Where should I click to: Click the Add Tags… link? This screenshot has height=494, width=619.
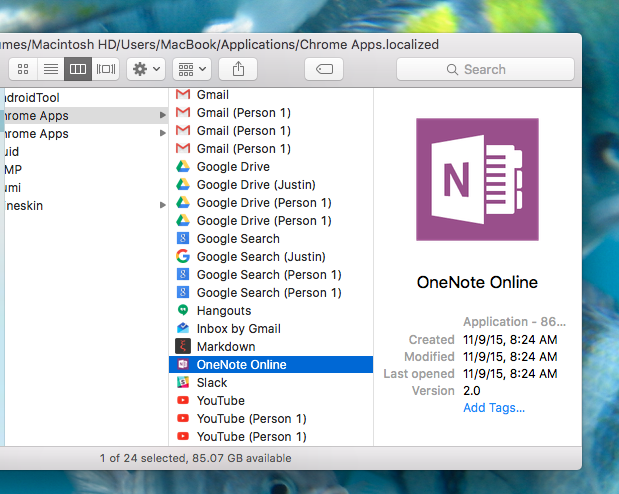[494, 408]
